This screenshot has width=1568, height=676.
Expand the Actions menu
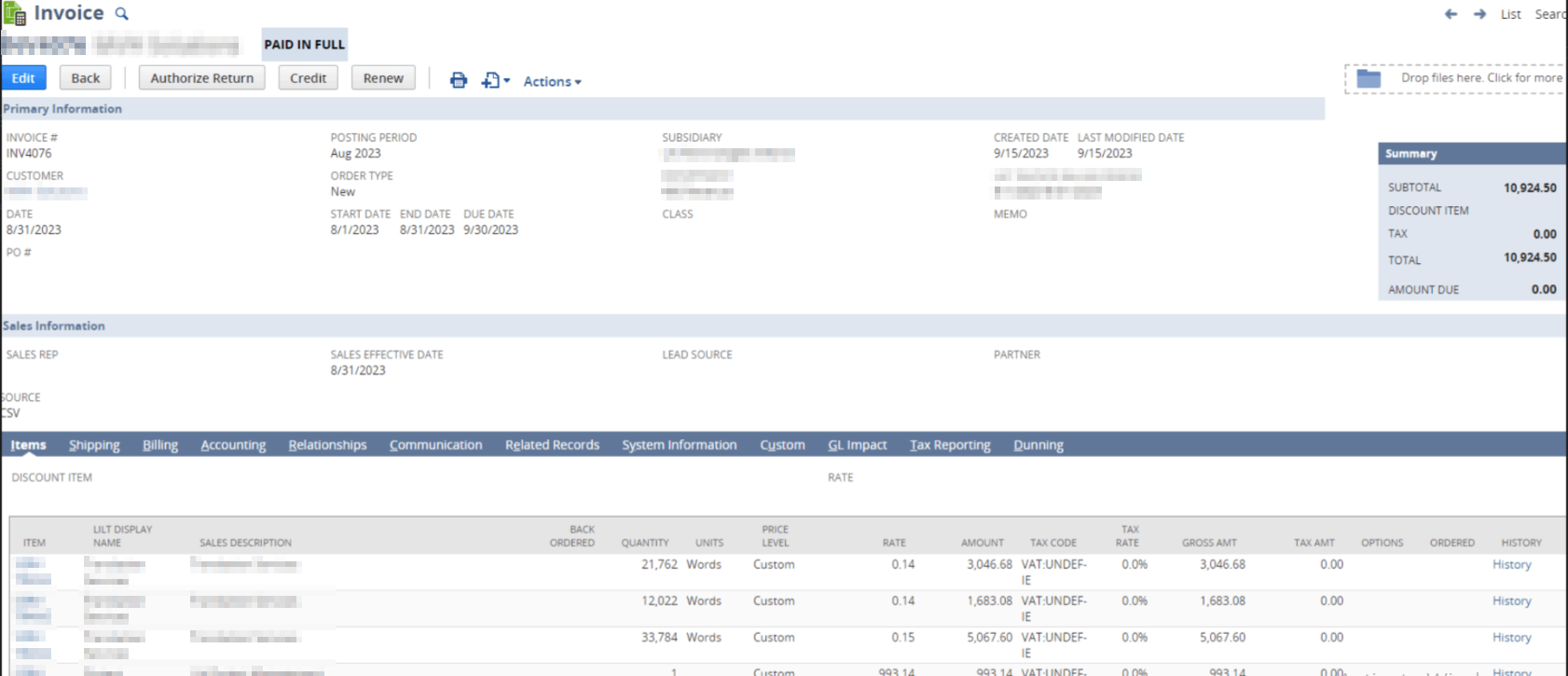(x=552, y=81)
